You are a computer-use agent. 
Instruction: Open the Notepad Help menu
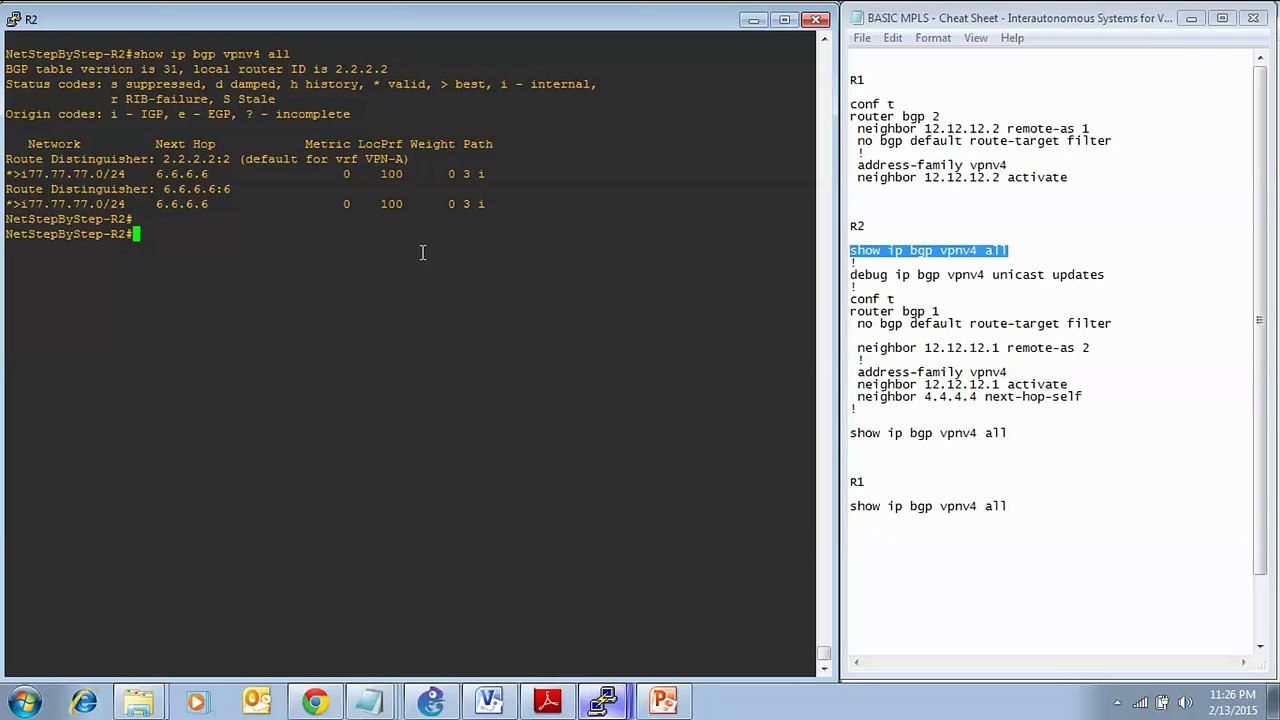[x=1012, y=38]
